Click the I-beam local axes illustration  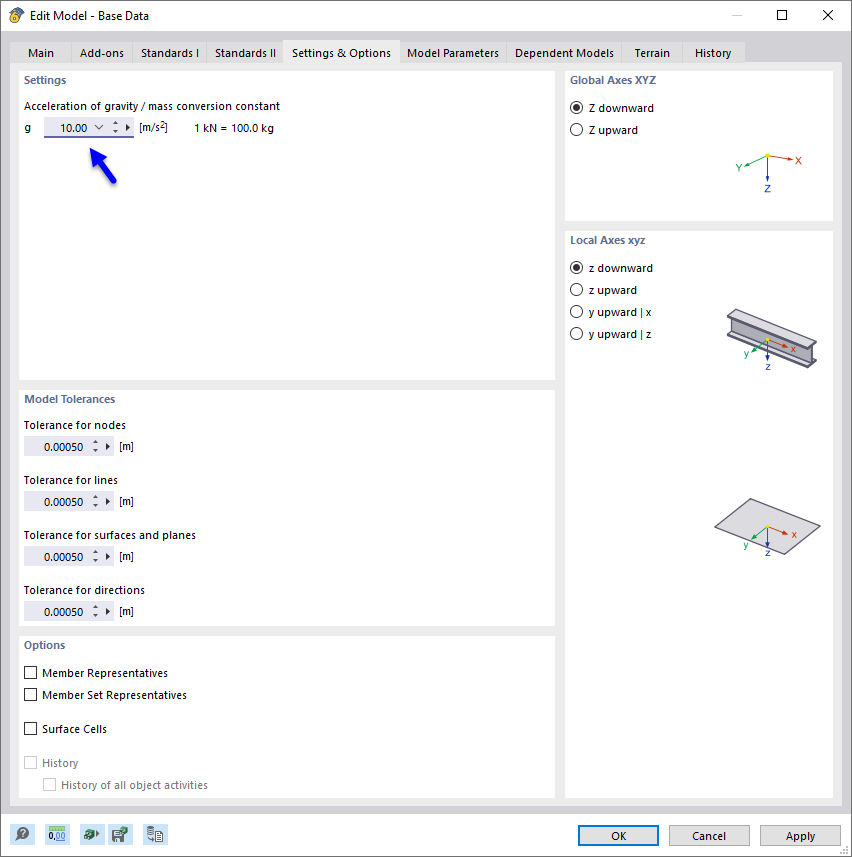coord(771,339)
